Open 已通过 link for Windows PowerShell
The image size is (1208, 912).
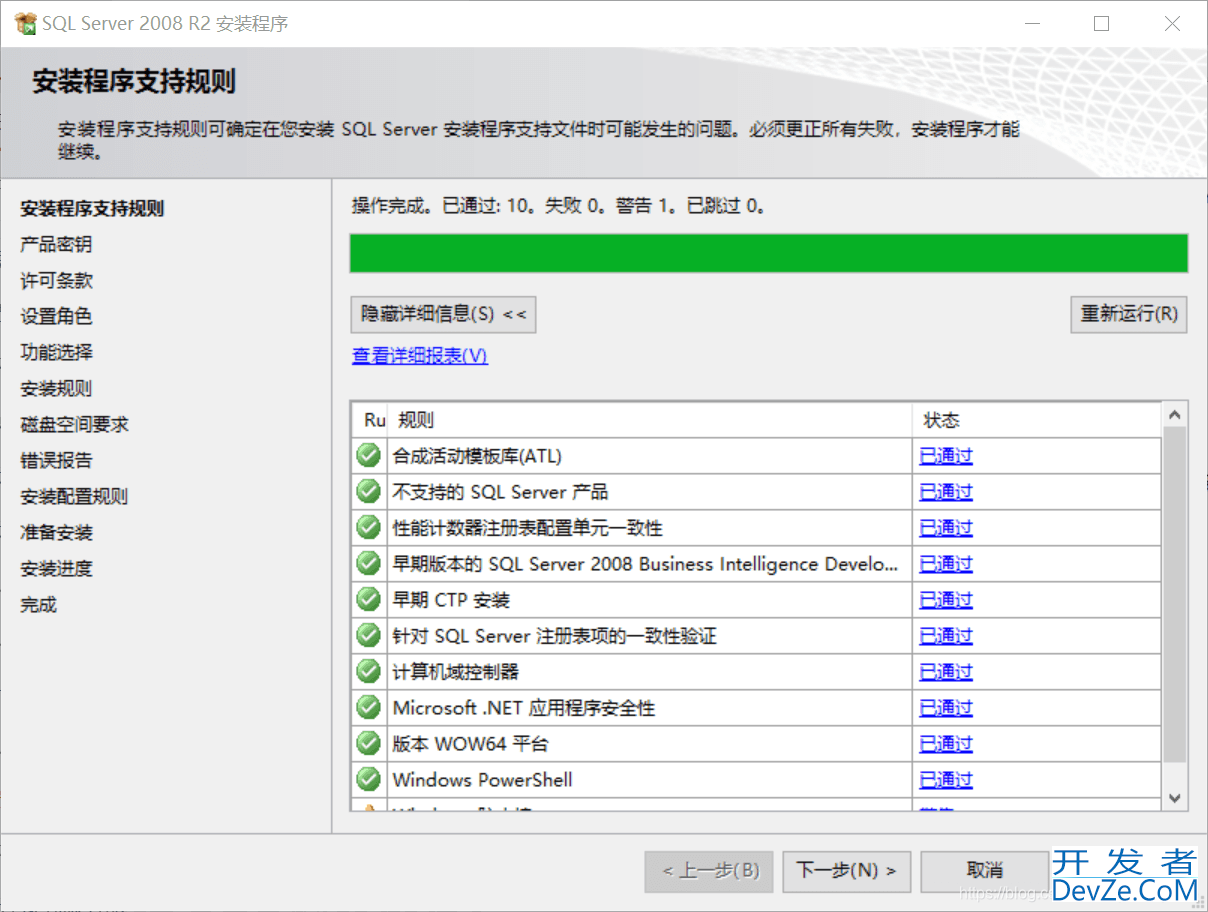(946, 780)
